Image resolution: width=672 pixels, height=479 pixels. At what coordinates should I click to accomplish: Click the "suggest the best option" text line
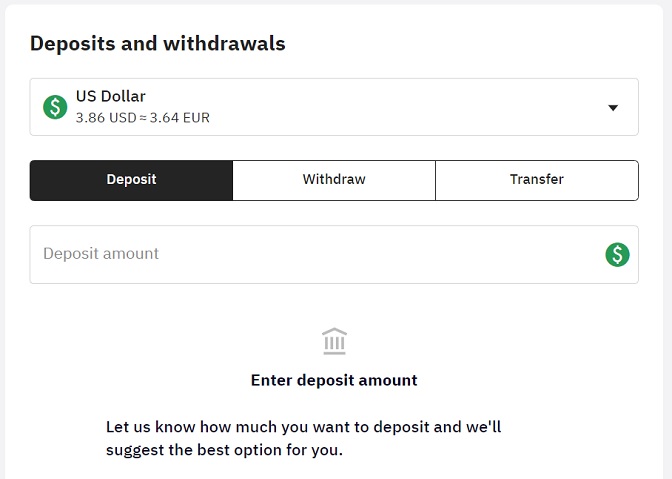pos(224,450)
